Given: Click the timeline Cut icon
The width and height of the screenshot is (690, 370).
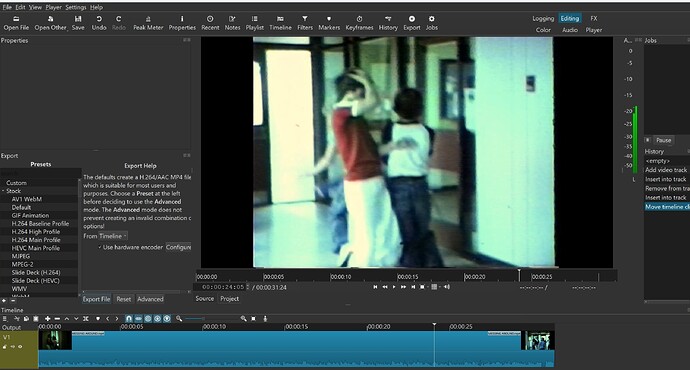Looking at the screenshot, I should 17,319.
